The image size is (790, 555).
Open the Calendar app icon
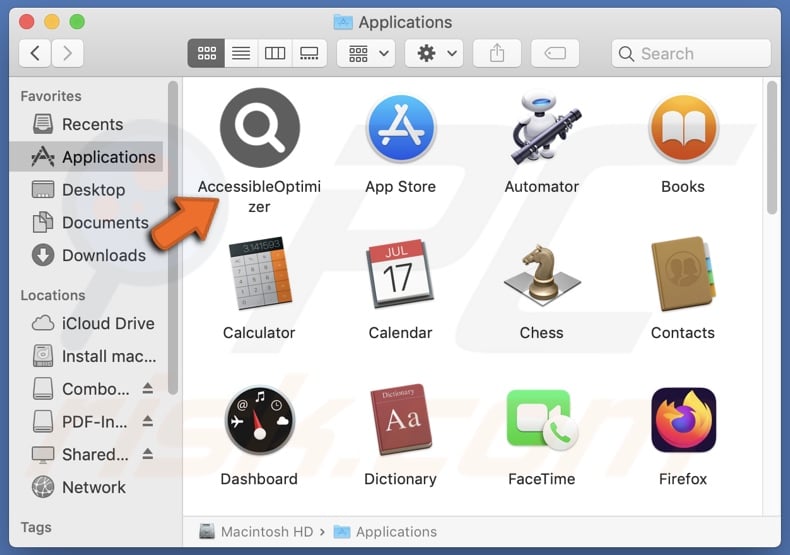coord(401,273)
